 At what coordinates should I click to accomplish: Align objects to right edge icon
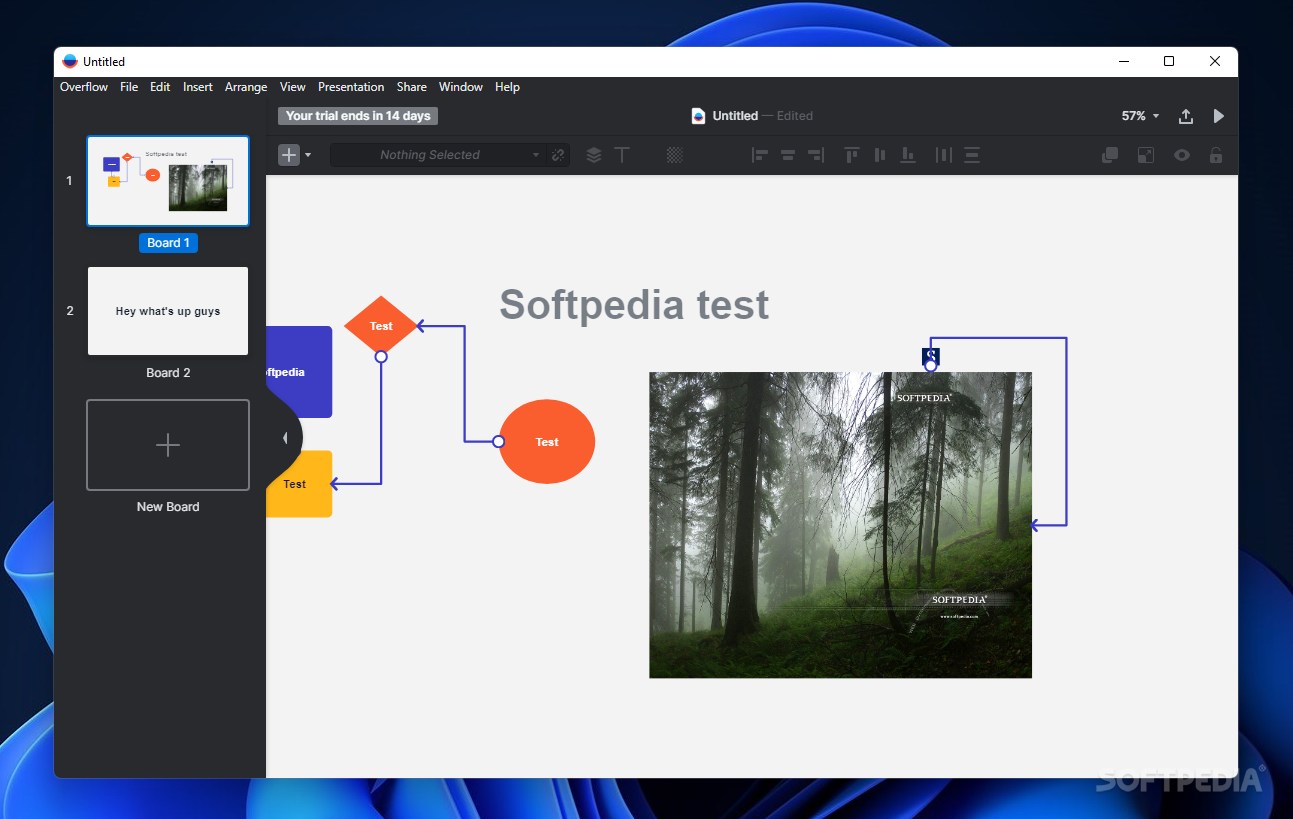816,155
